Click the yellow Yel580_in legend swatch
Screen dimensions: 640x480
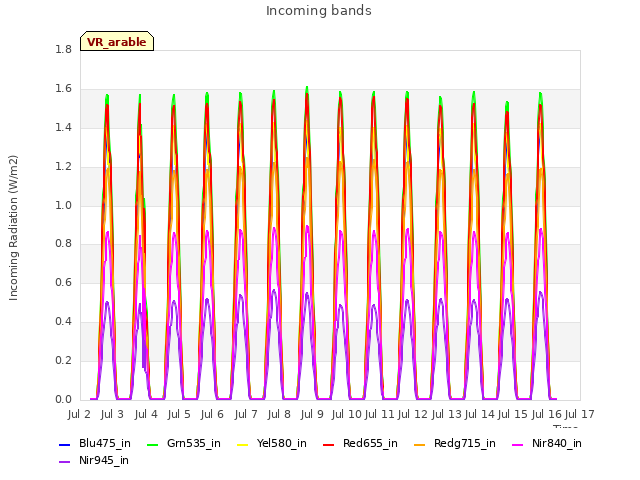pos(242,444)
